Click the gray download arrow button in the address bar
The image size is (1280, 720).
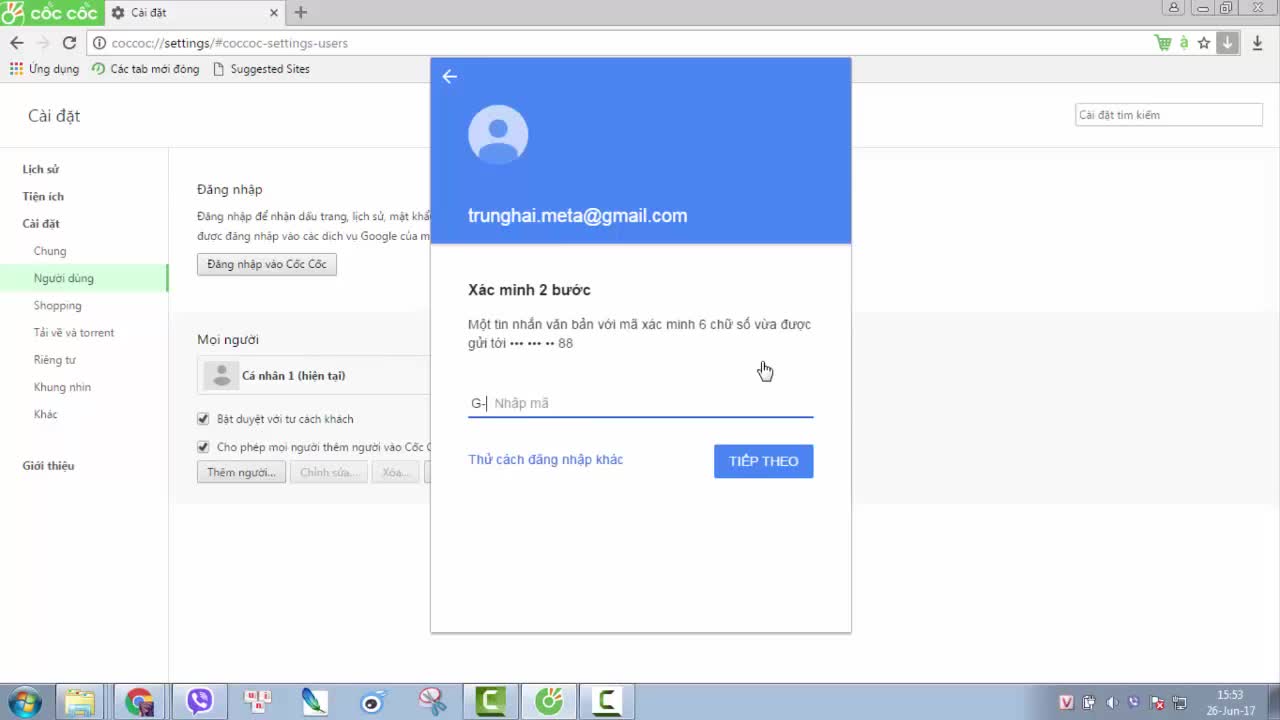1228,43
